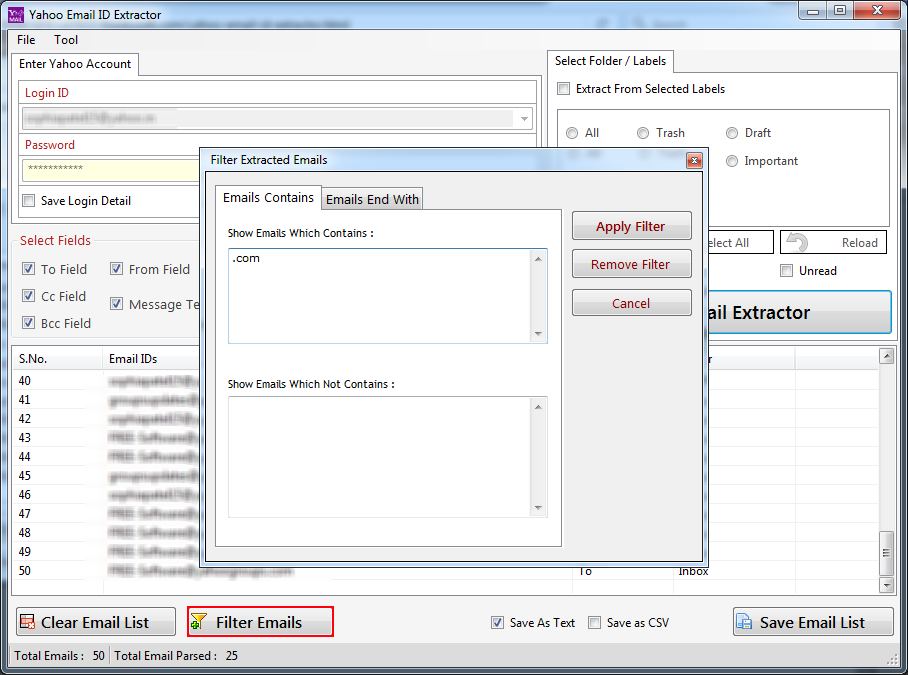Click the Clear Email List button
Image resolution: width=908 pixels, height=675 pixels.
[96, 622]
